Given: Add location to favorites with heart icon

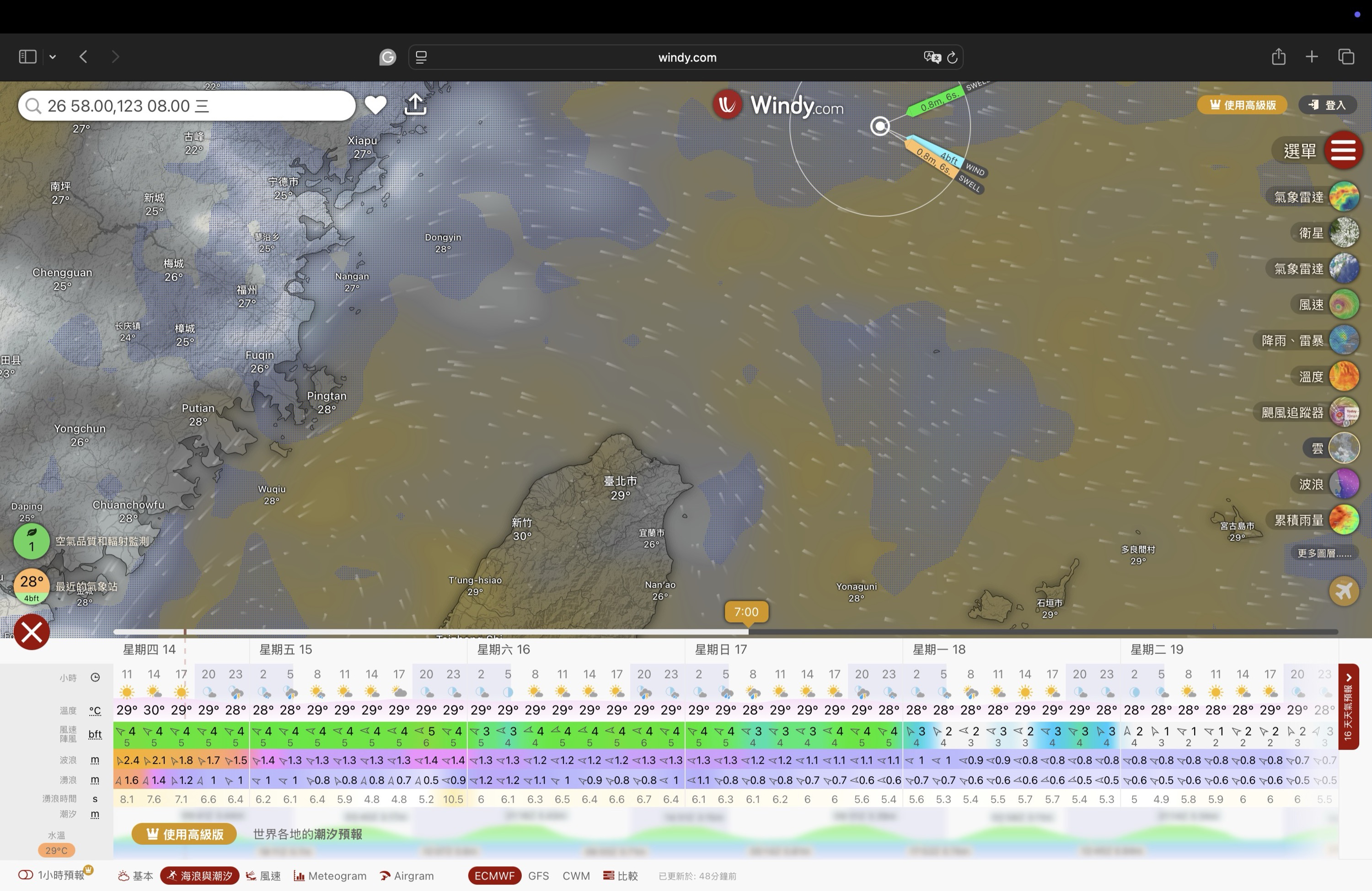Looking at the screenshot, I should coord(375,105).
